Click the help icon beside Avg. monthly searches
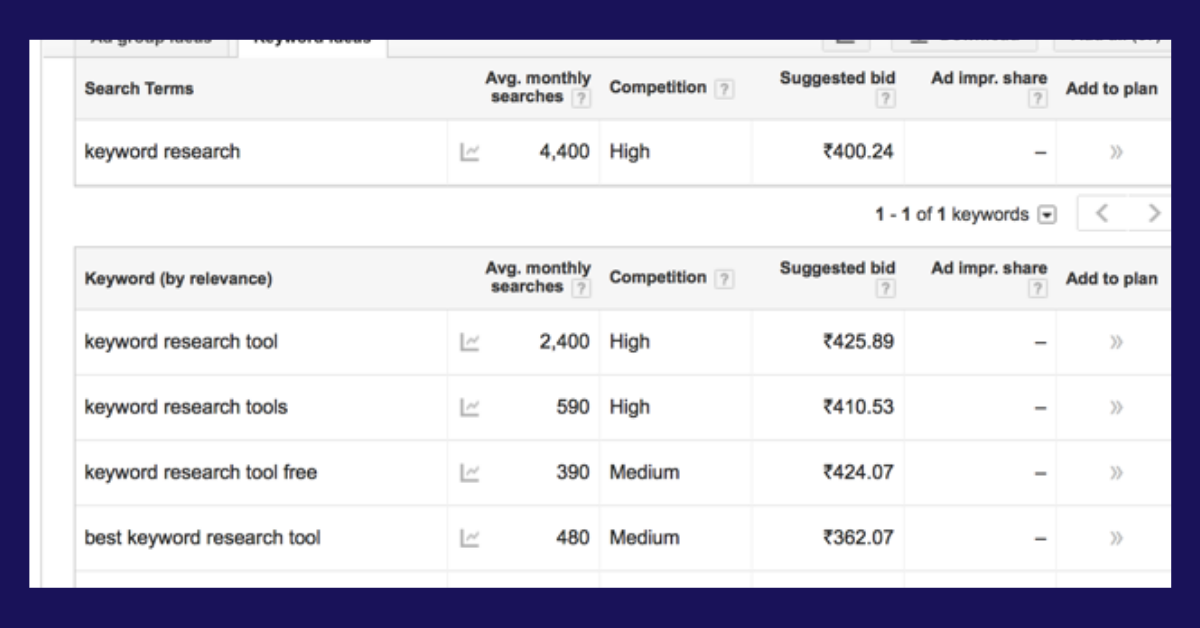 [580, 98]
